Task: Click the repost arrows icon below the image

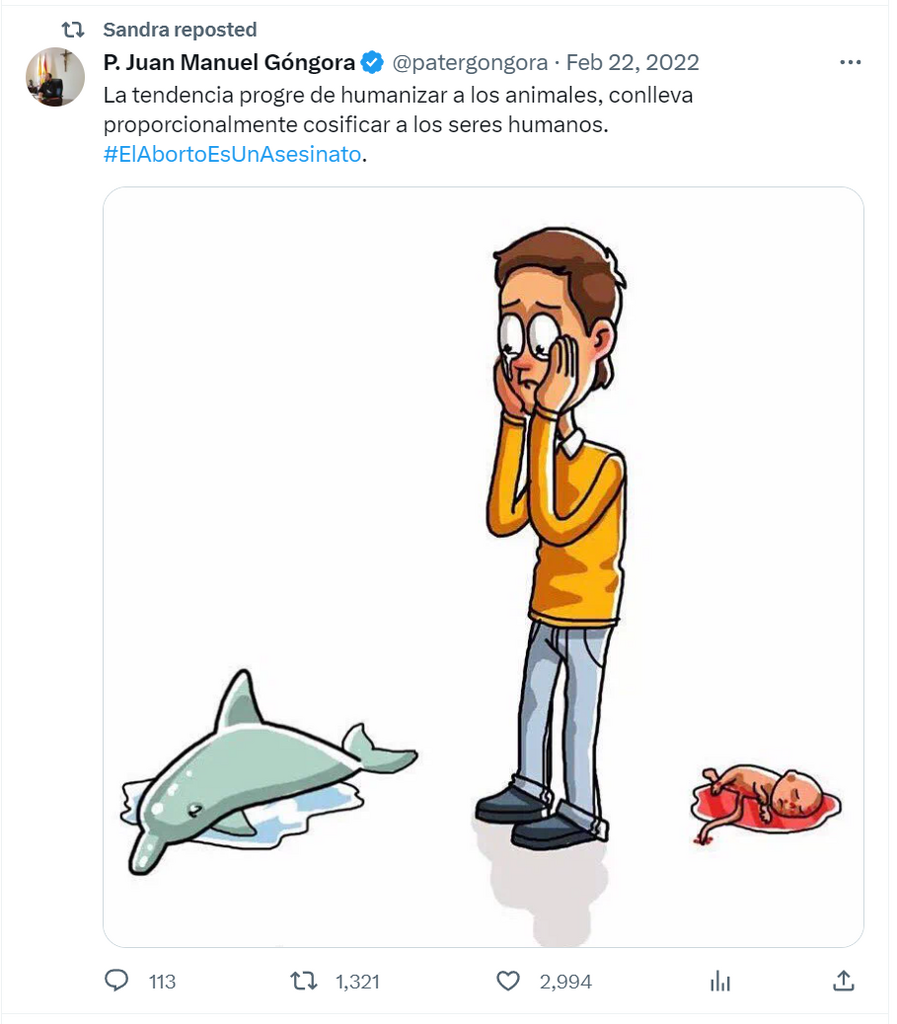Action: [303, 981]
